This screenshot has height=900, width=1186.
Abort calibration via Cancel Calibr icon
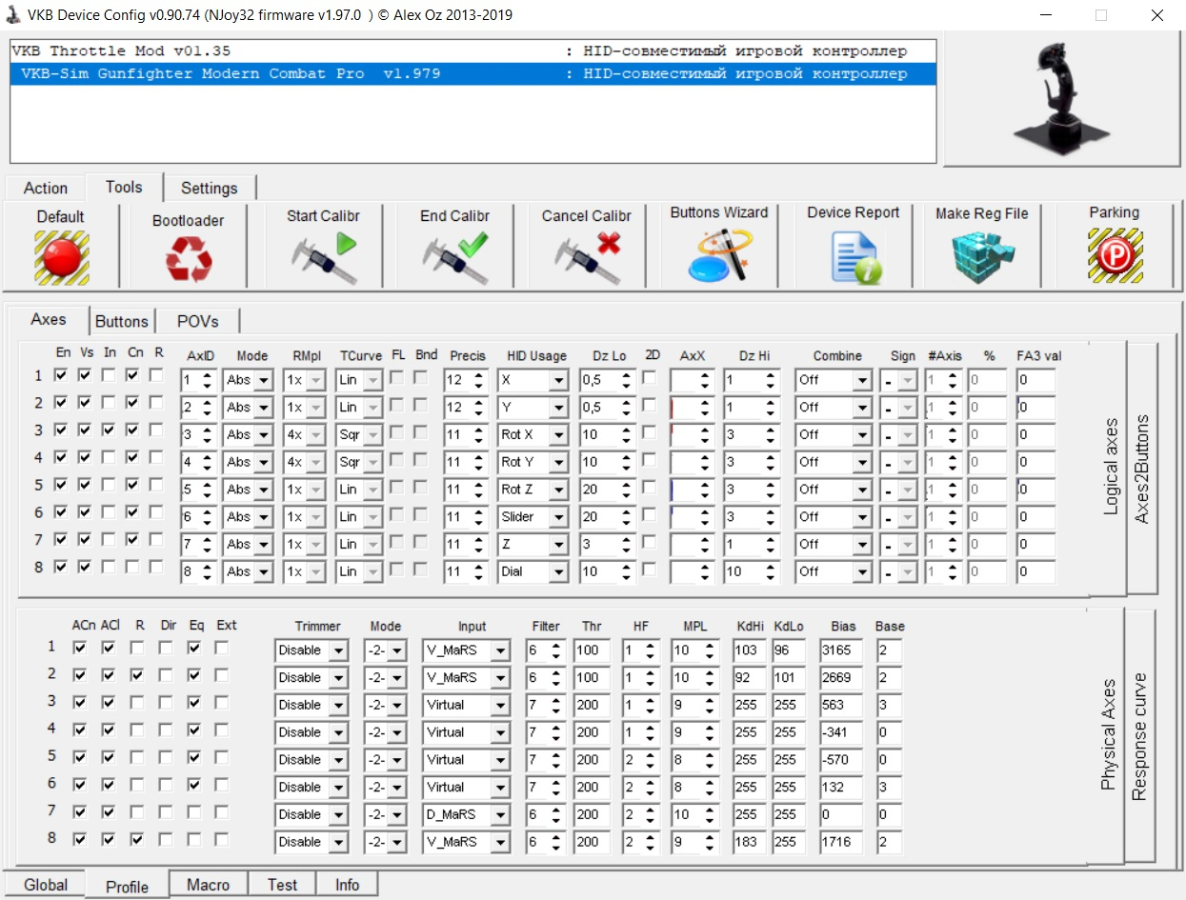pos(587,258)
